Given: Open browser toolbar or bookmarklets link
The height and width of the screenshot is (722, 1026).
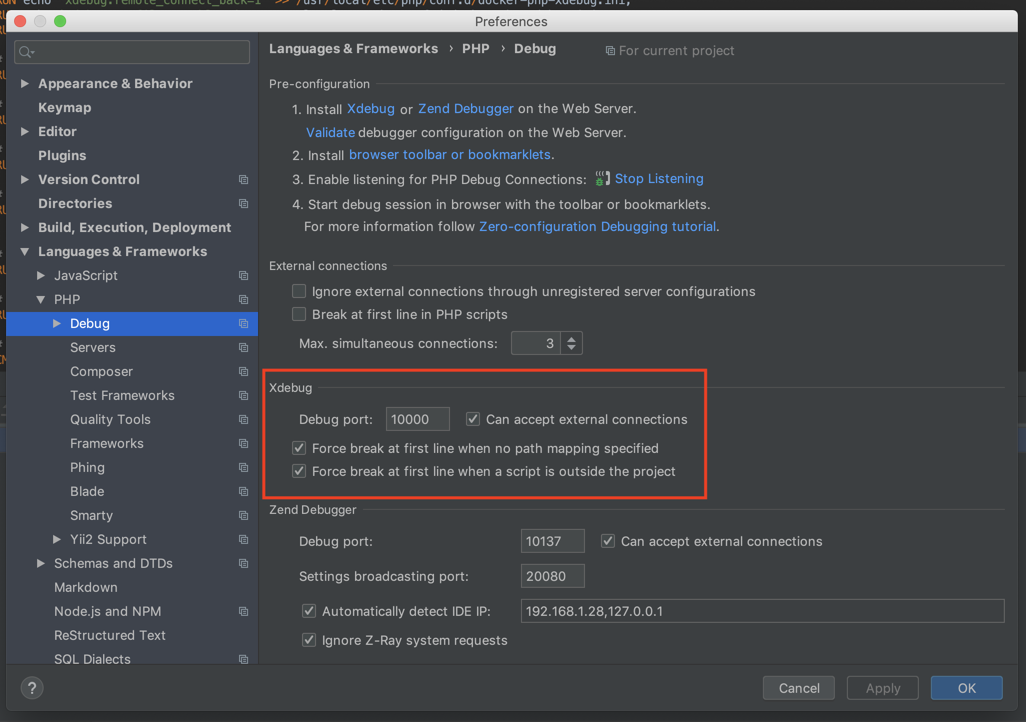Looking at the screenshot, I should [x=450, y=154].
